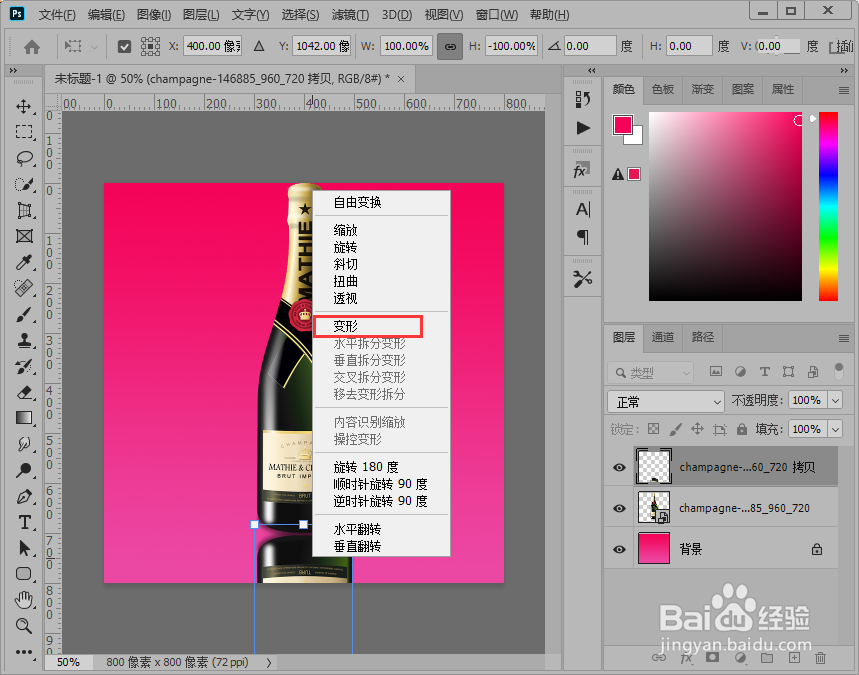Select the Pen tool

[x=24, y=496]
